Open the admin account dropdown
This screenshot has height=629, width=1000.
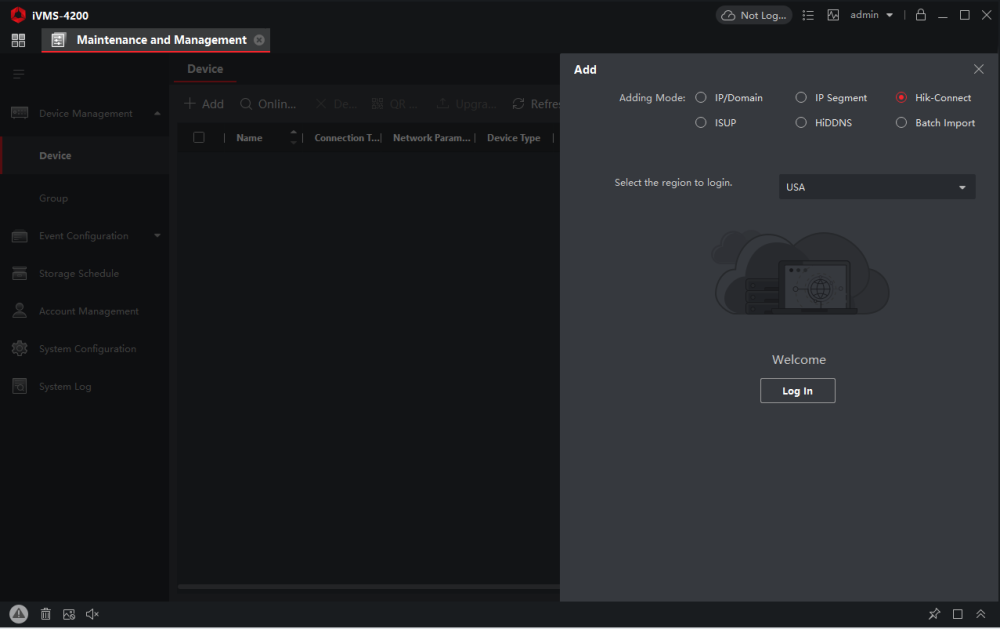868,14
